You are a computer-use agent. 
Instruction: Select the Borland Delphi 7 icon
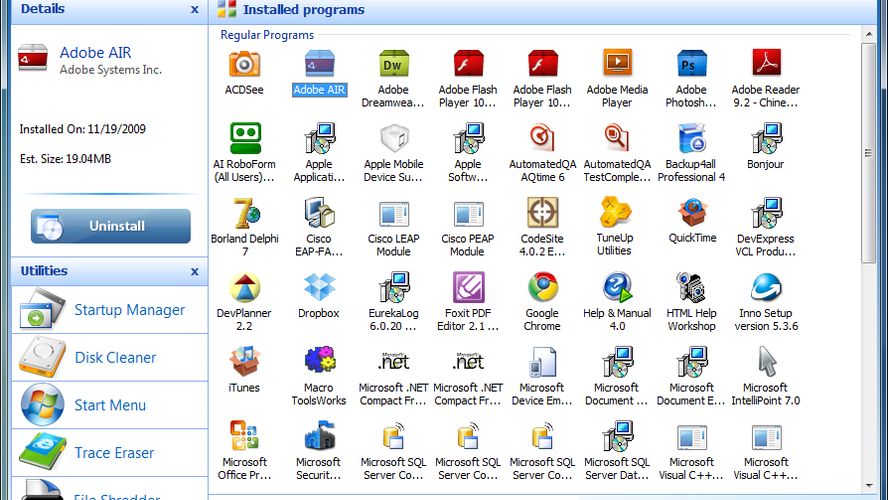246,213
